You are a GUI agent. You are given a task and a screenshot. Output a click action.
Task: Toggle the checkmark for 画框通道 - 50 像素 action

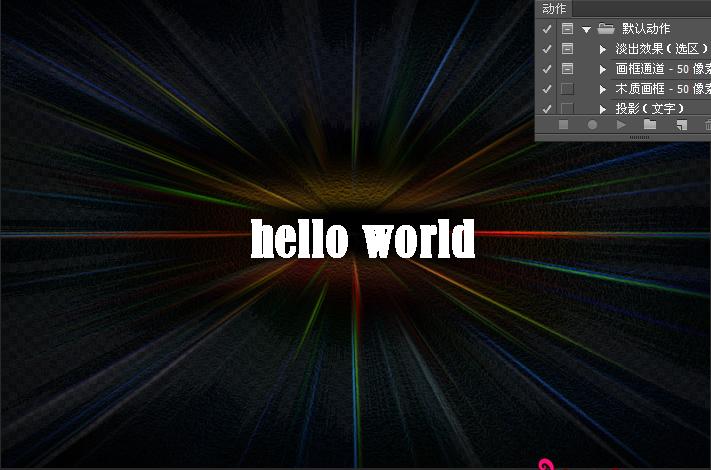[547, 69]
